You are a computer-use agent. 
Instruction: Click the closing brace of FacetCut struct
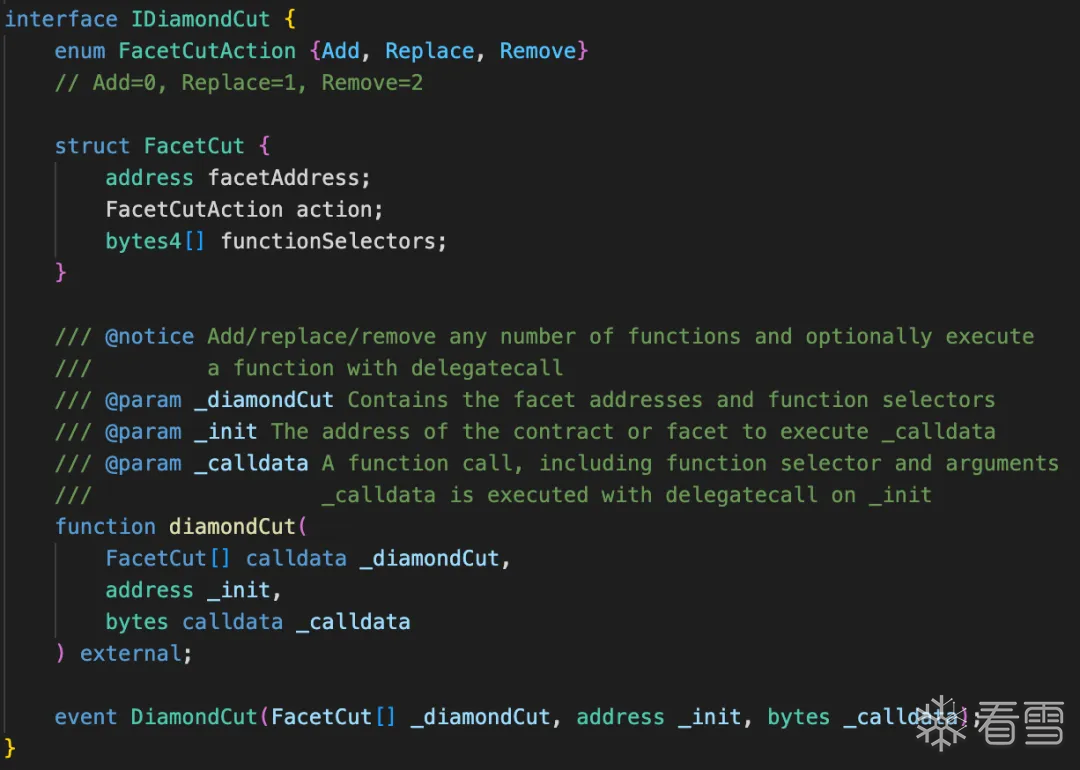coord(61,272)
